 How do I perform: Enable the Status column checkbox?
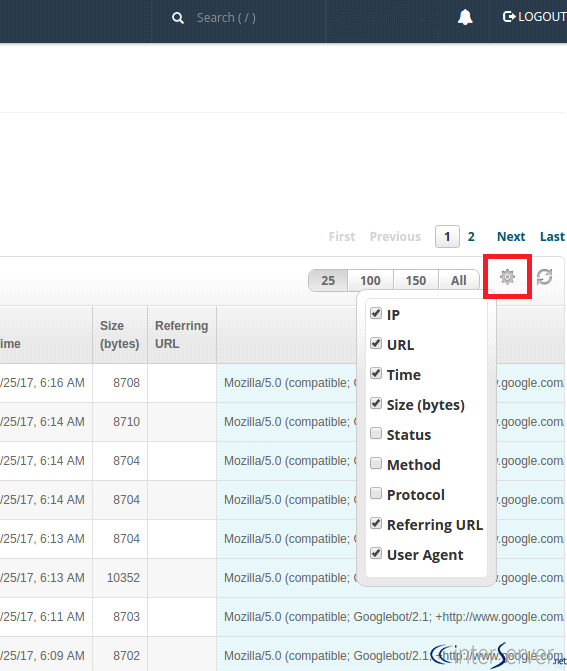click(x=376, y=433)
